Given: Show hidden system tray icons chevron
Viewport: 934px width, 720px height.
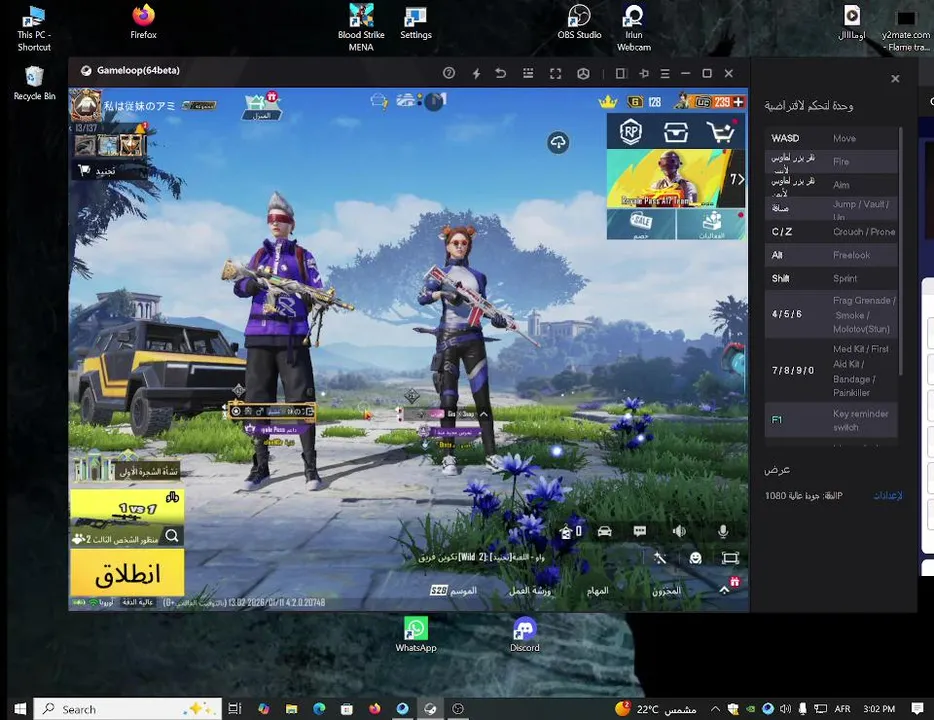Looking at the screenshot, I should click(715, 709).
